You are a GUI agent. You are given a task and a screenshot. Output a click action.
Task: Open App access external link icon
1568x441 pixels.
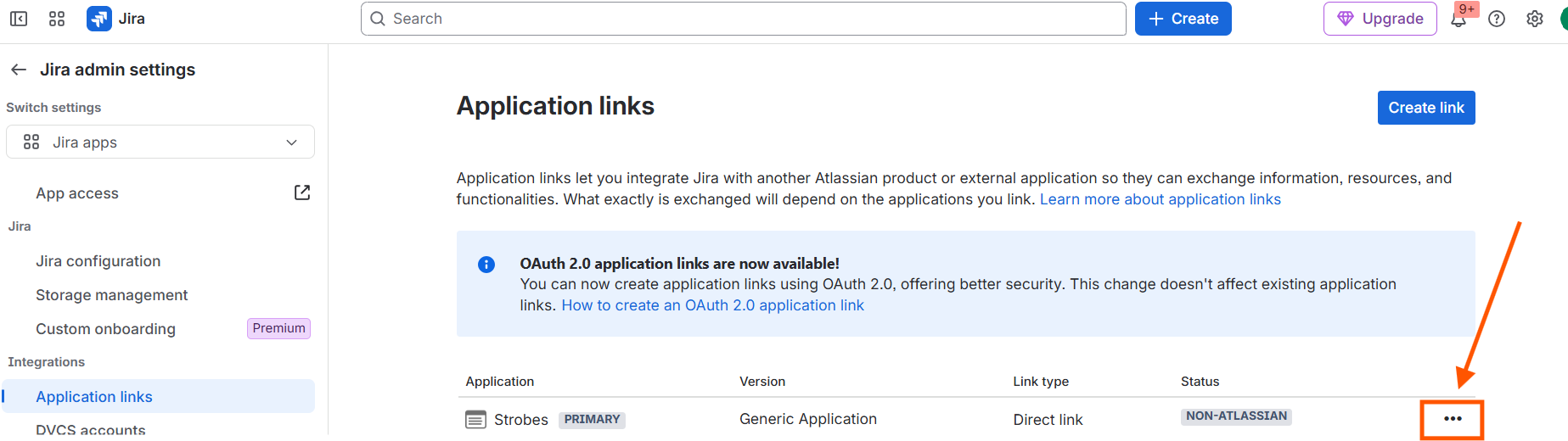coord(302,193)
